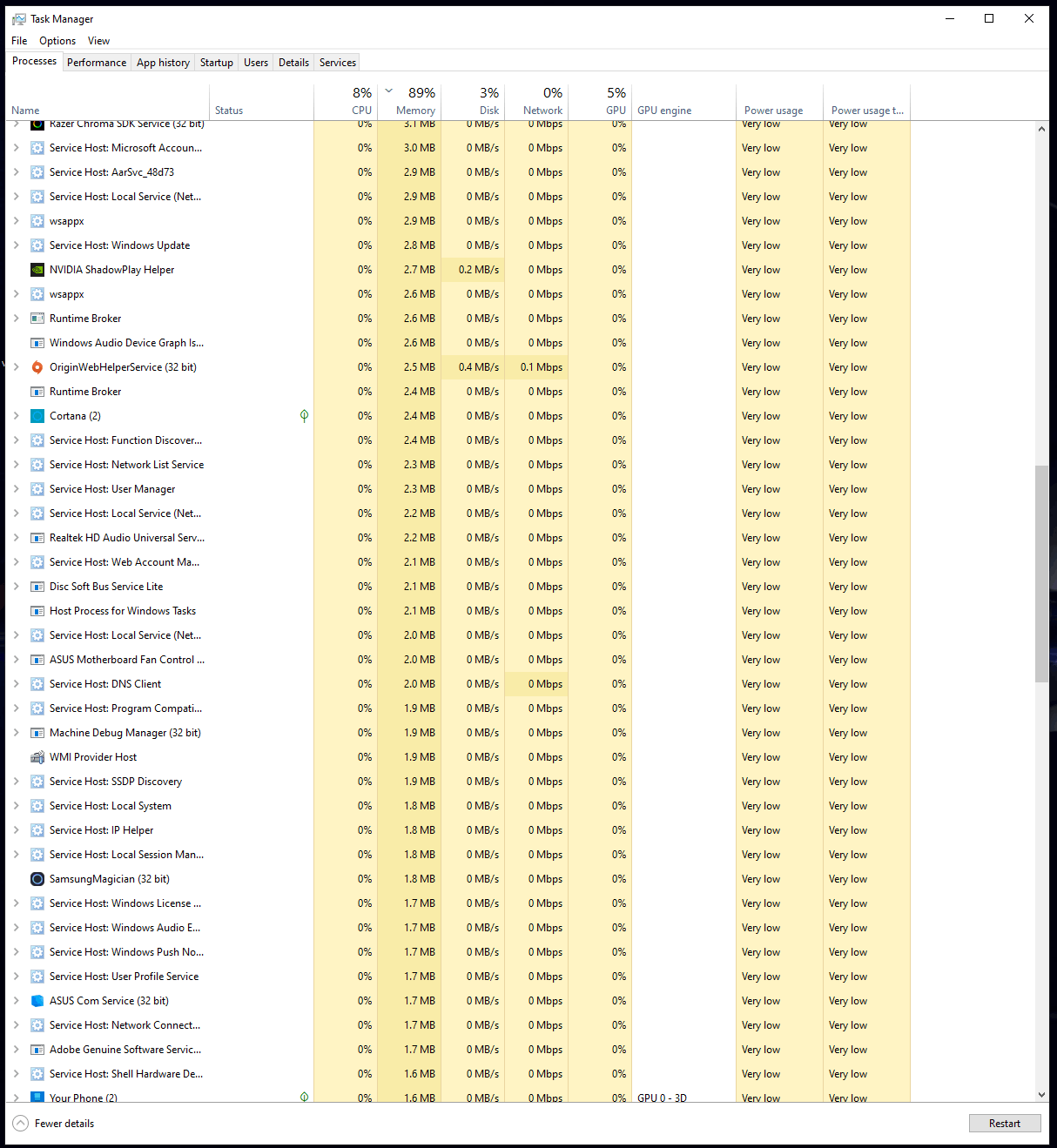The height and width of the screenshot is (1148, 1057).
Task: Click the Service Host: User Manager gear icon
Action: 37,489
